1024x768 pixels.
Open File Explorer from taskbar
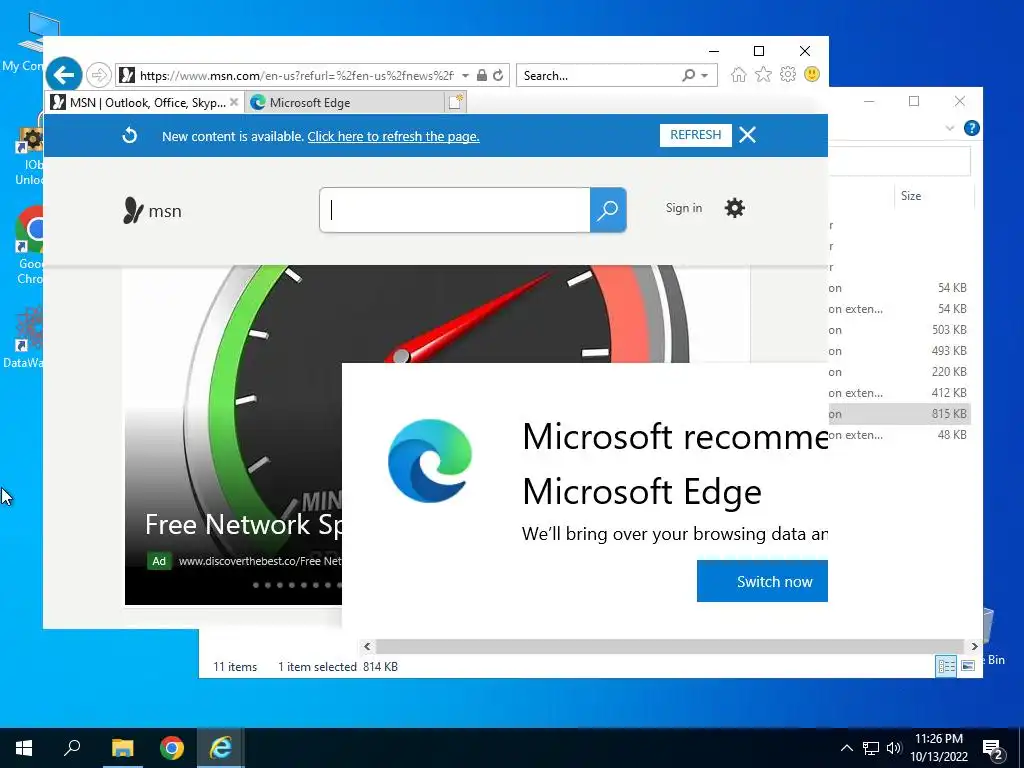click(122, 748)
